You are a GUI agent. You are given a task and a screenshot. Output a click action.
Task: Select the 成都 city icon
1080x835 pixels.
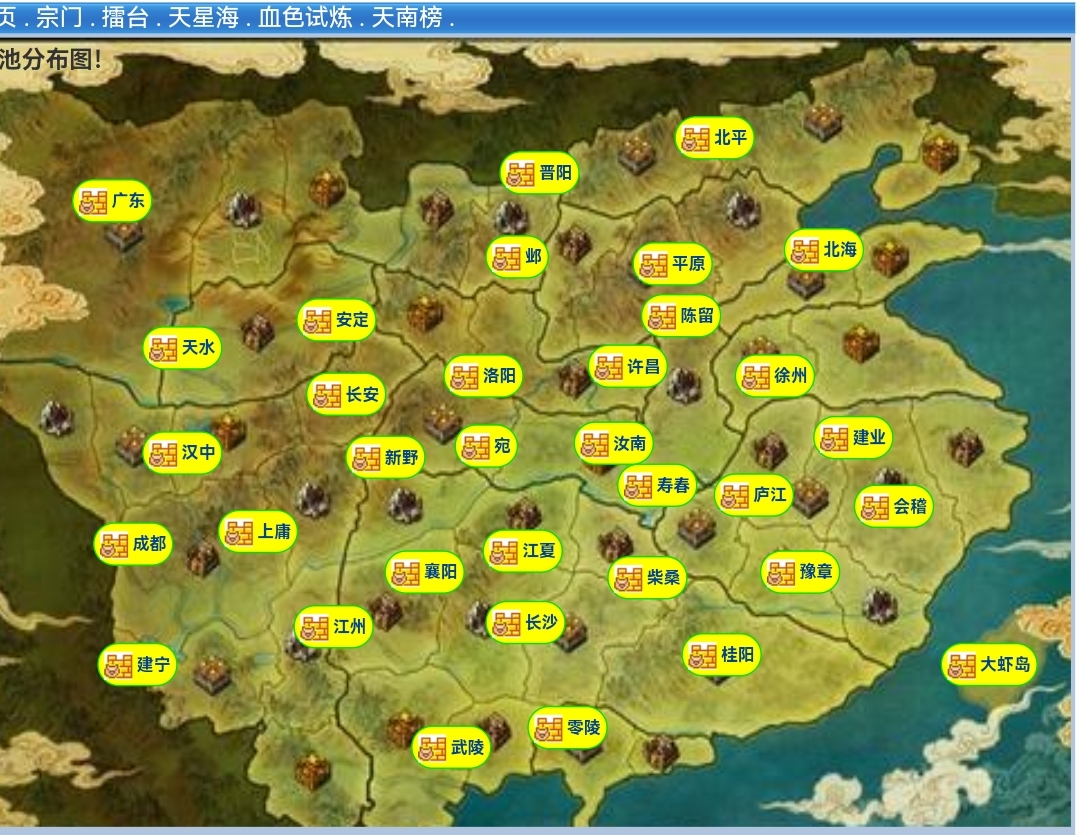pos(114,545)
